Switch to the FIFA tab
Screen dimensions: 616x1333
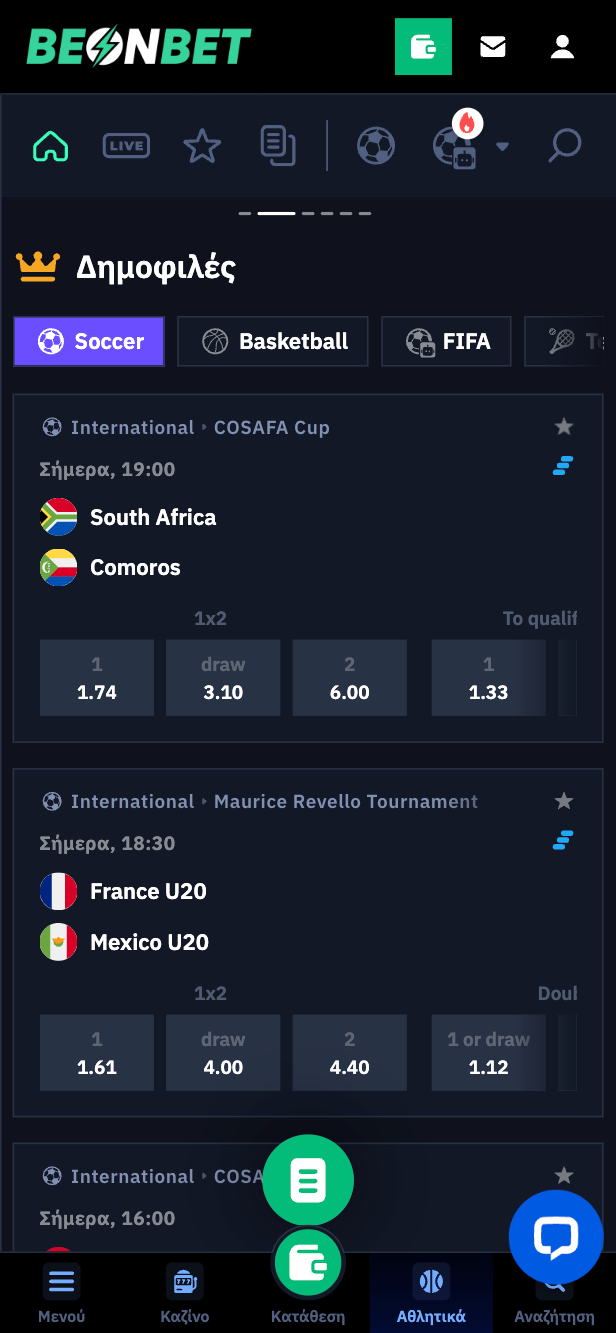coord(446,341)
